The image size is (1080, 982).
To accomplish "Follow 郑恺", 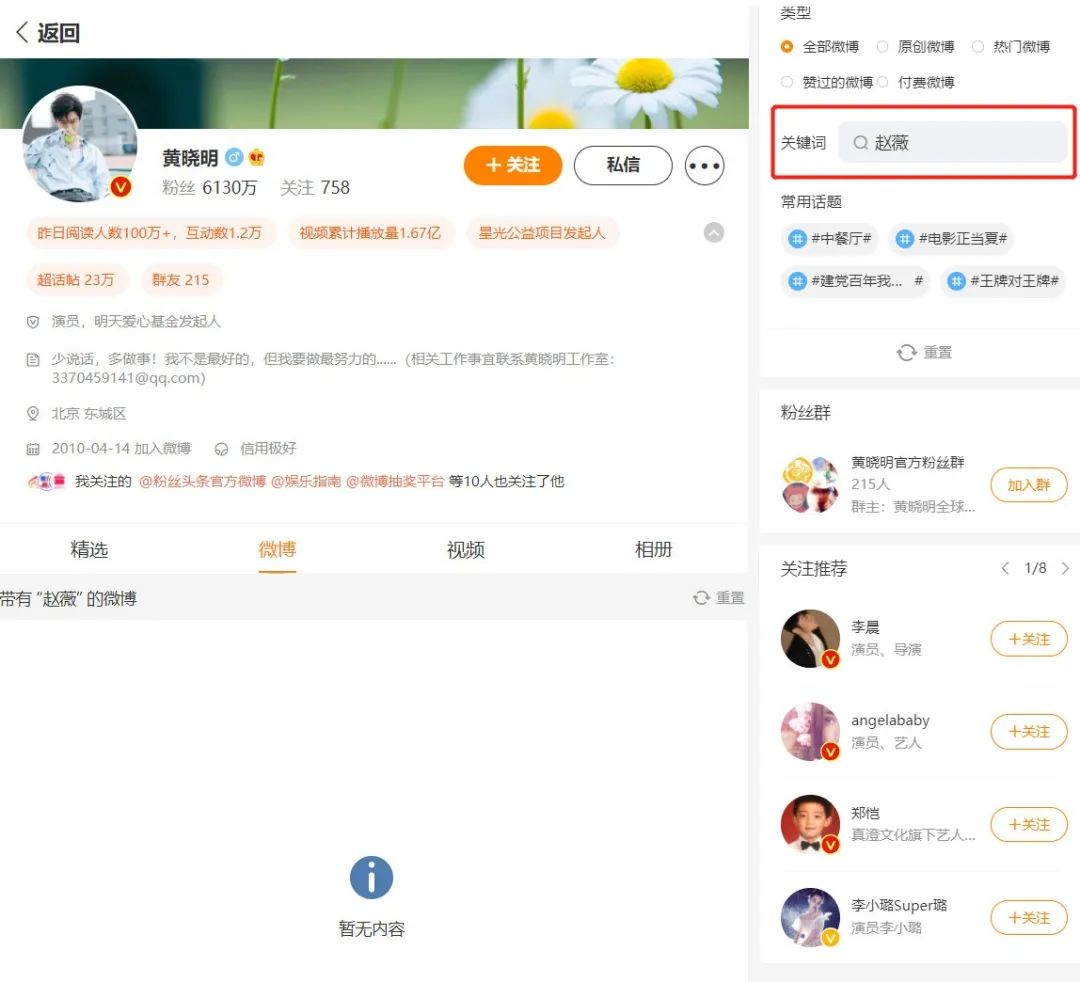I will coord(1029,824).
